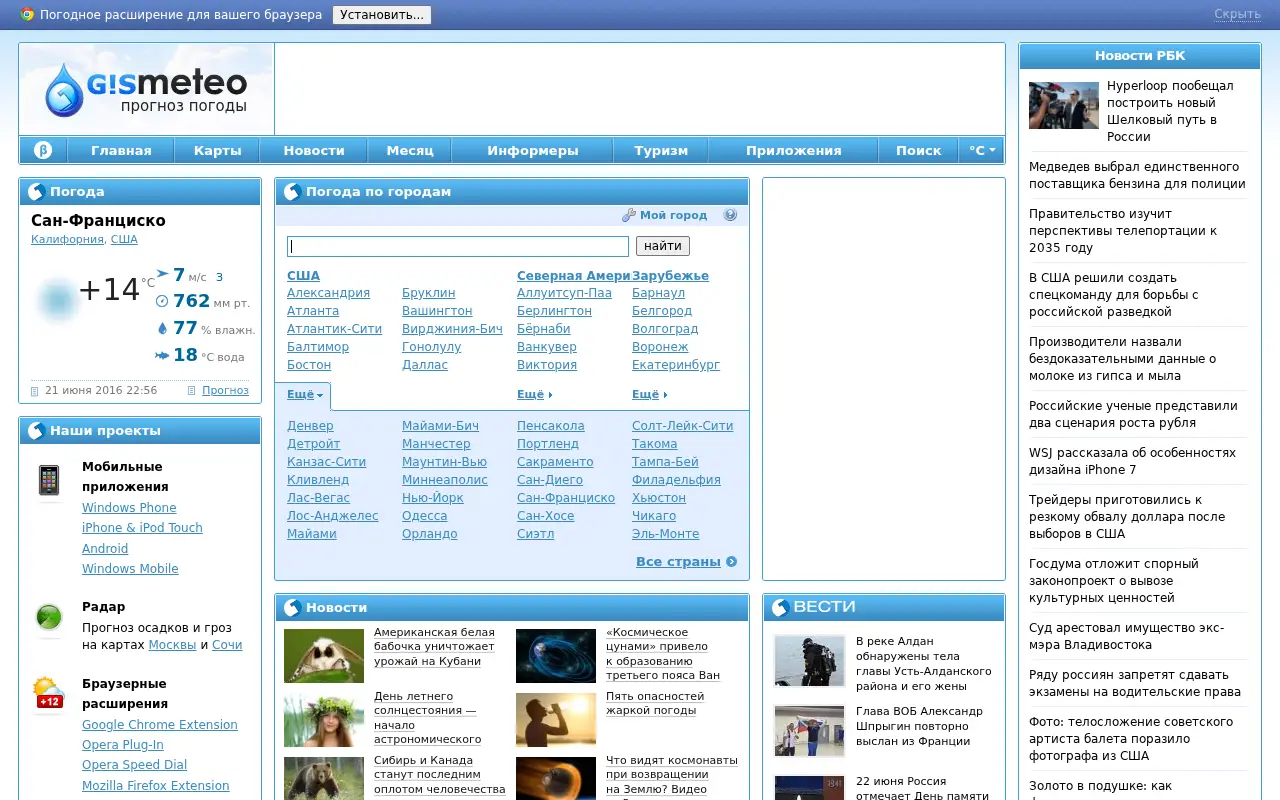
Task: Click the forecast page icon beside Прогноз
Action: pyautogui.click(x=192, y=391)
